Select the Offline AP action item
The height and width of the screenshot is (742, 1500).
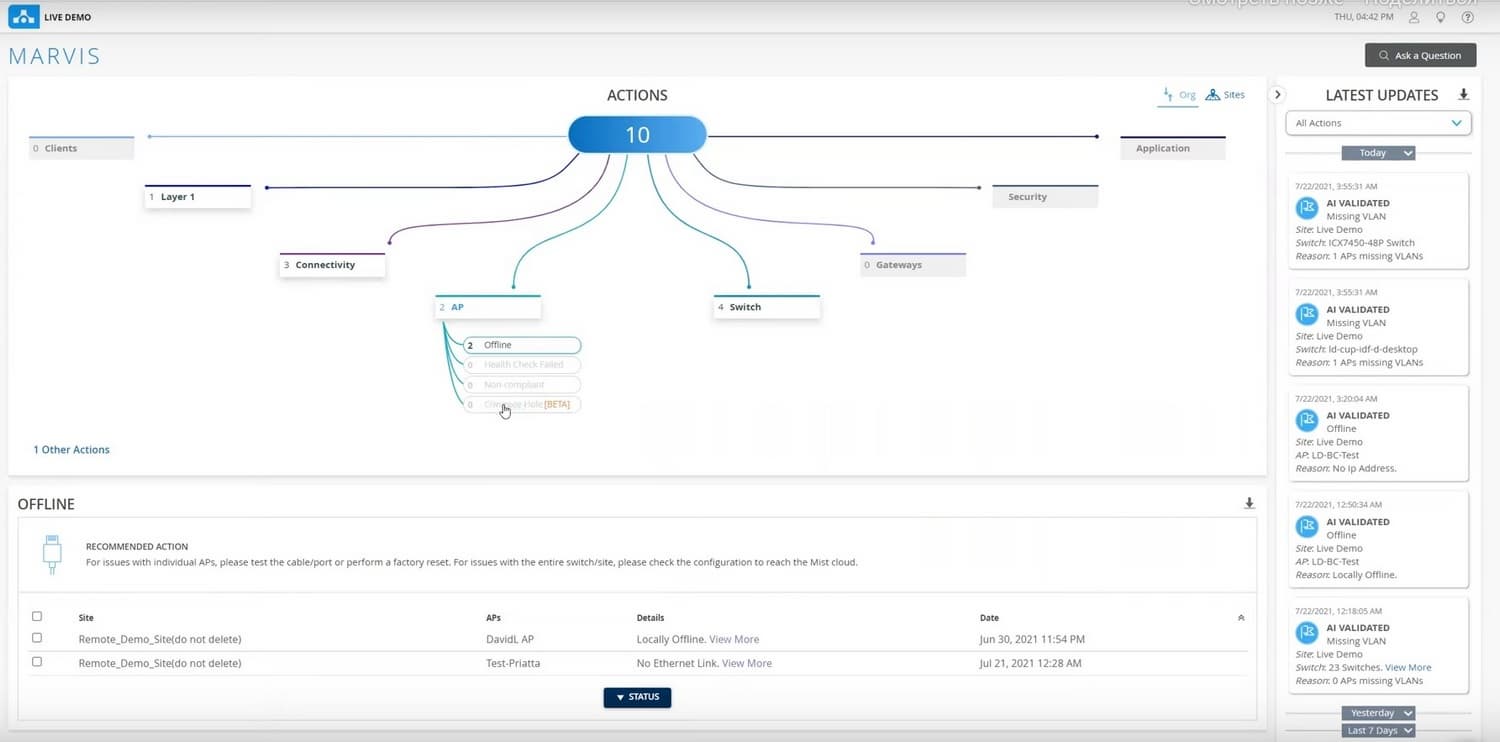tap(522, 345)
